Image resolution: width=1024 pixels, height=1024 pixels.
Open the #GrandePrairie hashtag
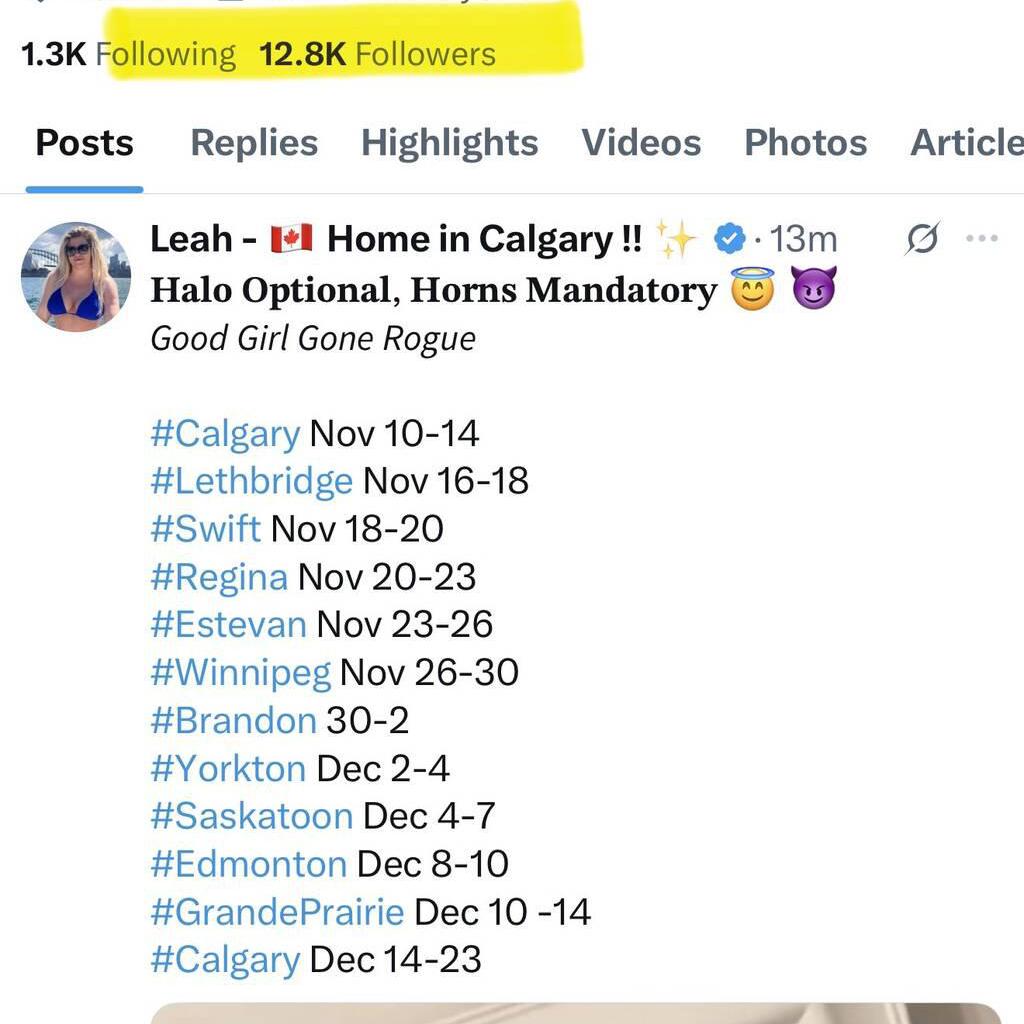click(x=276, y=912)
